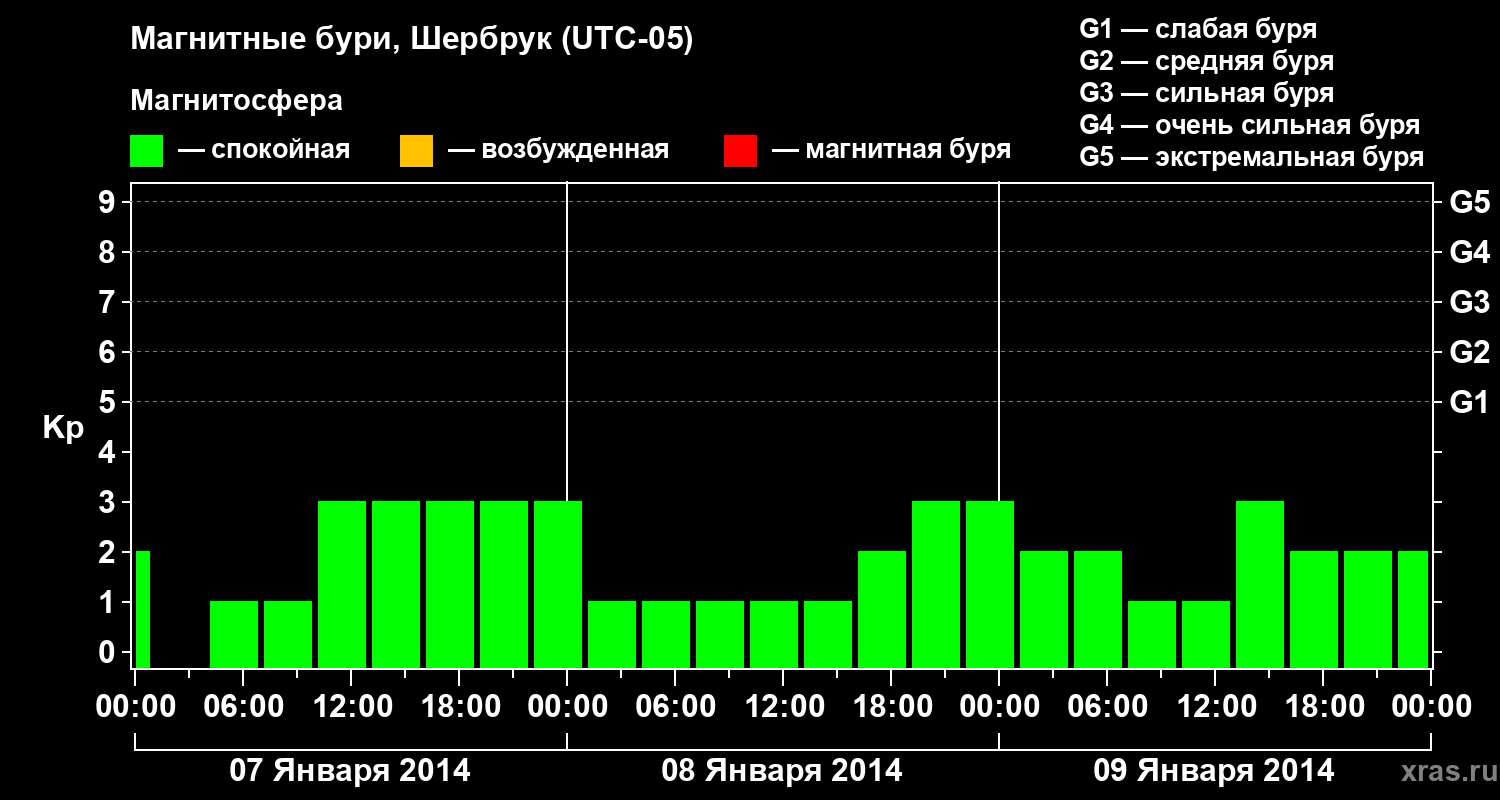1500x800 pixels.
Task: Click the 'Kp' y-axis title
Action: coord(63,428)
